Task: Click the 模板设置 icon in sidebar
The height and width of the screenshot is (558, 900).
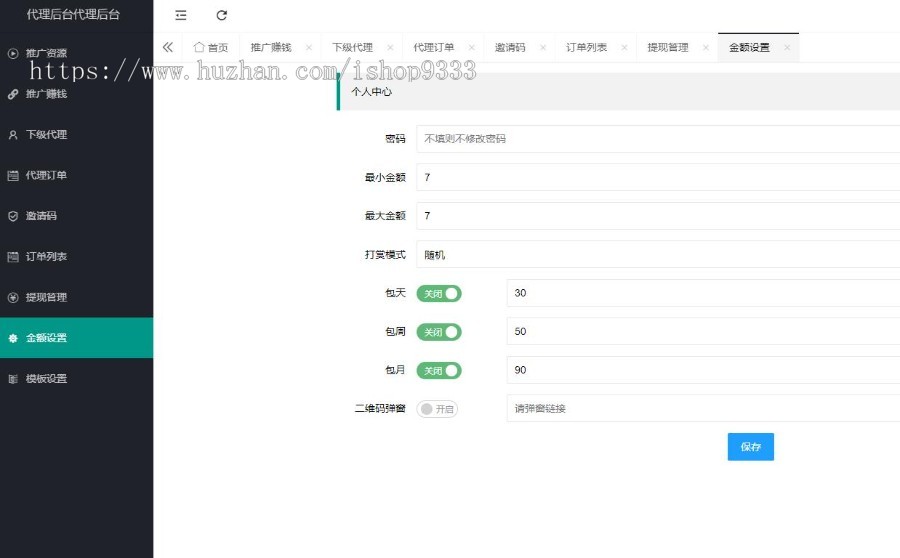Action: 13,379
